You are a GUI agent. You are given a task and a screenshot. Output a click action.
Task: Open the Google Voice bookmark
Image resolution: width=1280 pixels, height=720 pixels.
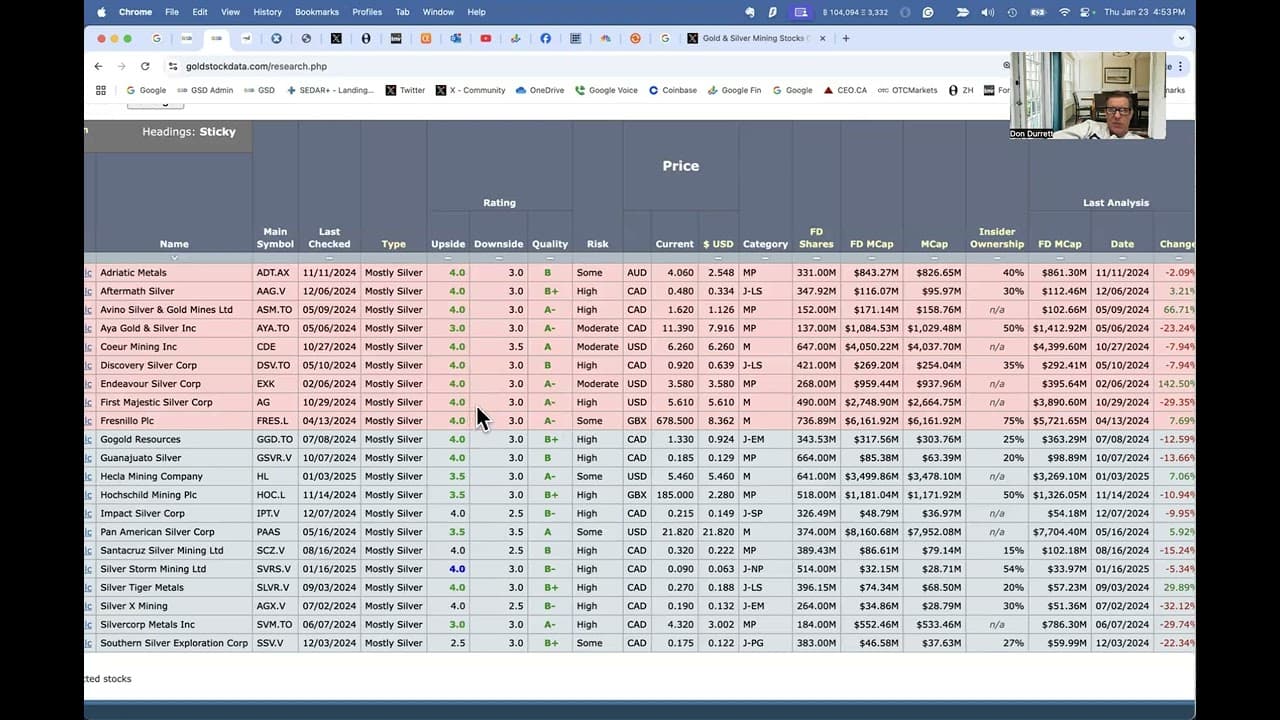606,90
